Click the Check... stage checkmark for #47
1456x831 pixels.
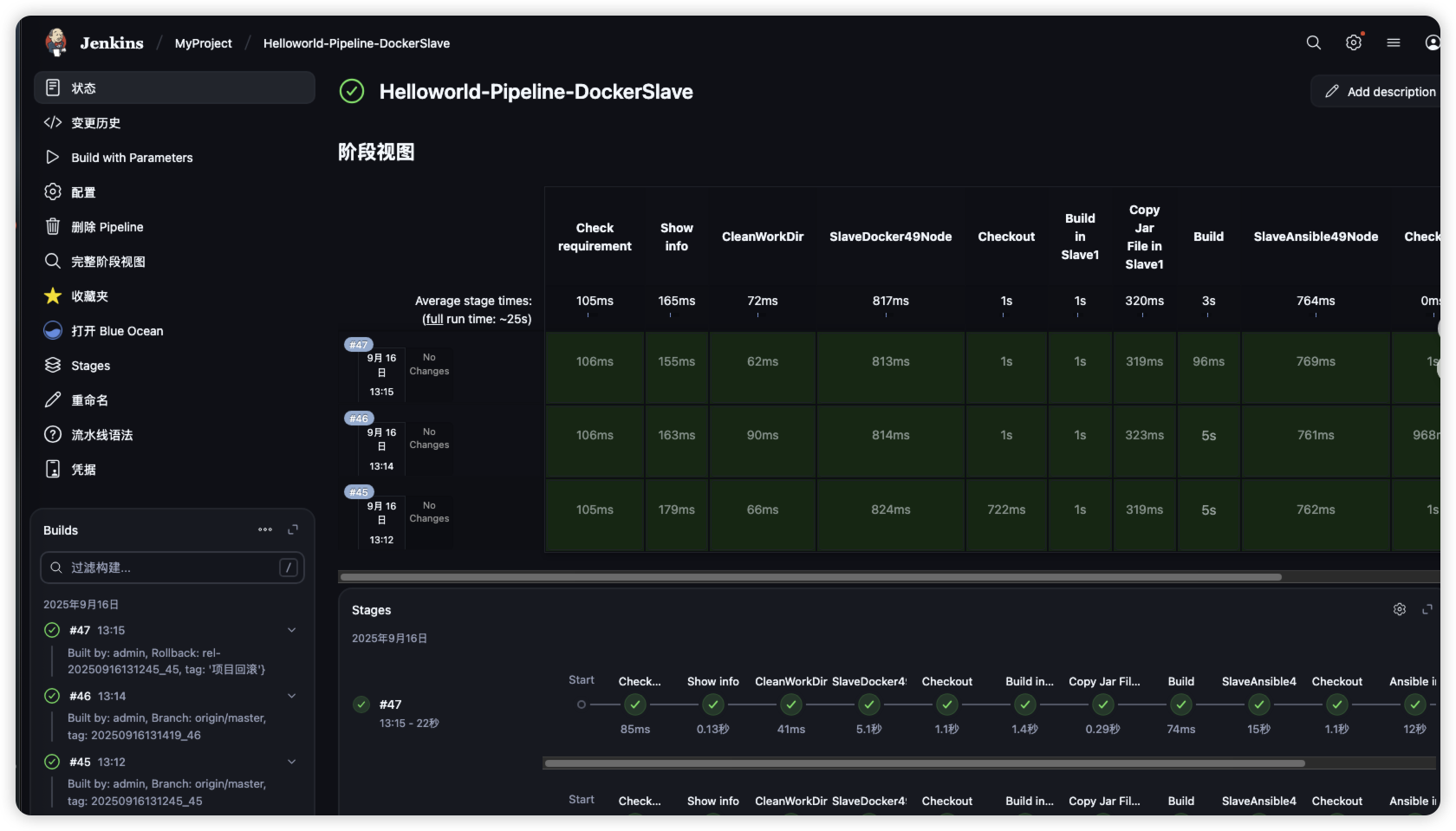pos(635,704)
